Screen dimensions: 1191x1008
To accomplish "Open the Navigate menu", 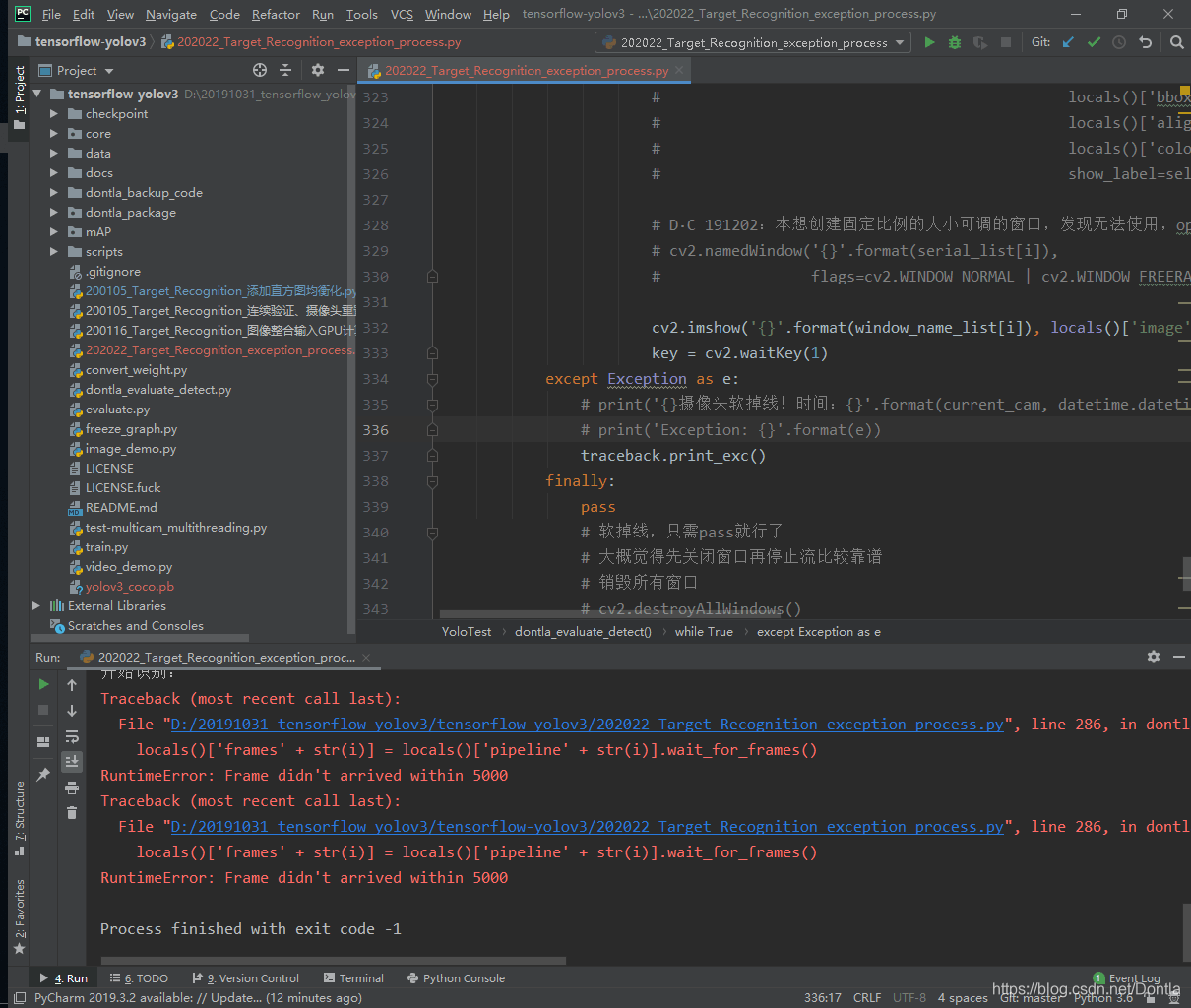I will click(x=171, y=14).
